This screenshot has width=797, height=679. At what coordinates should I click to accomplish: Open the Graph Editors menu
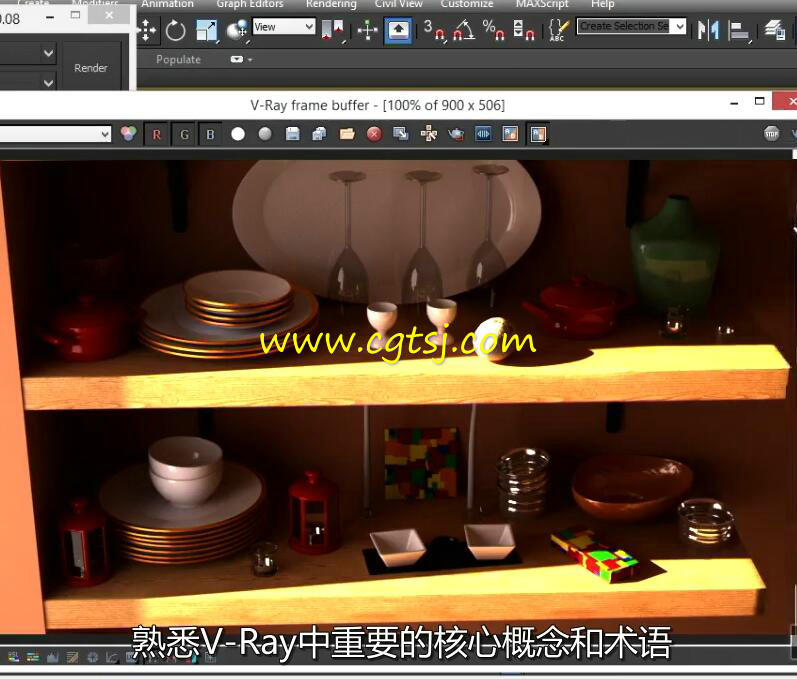click(250, 4)
